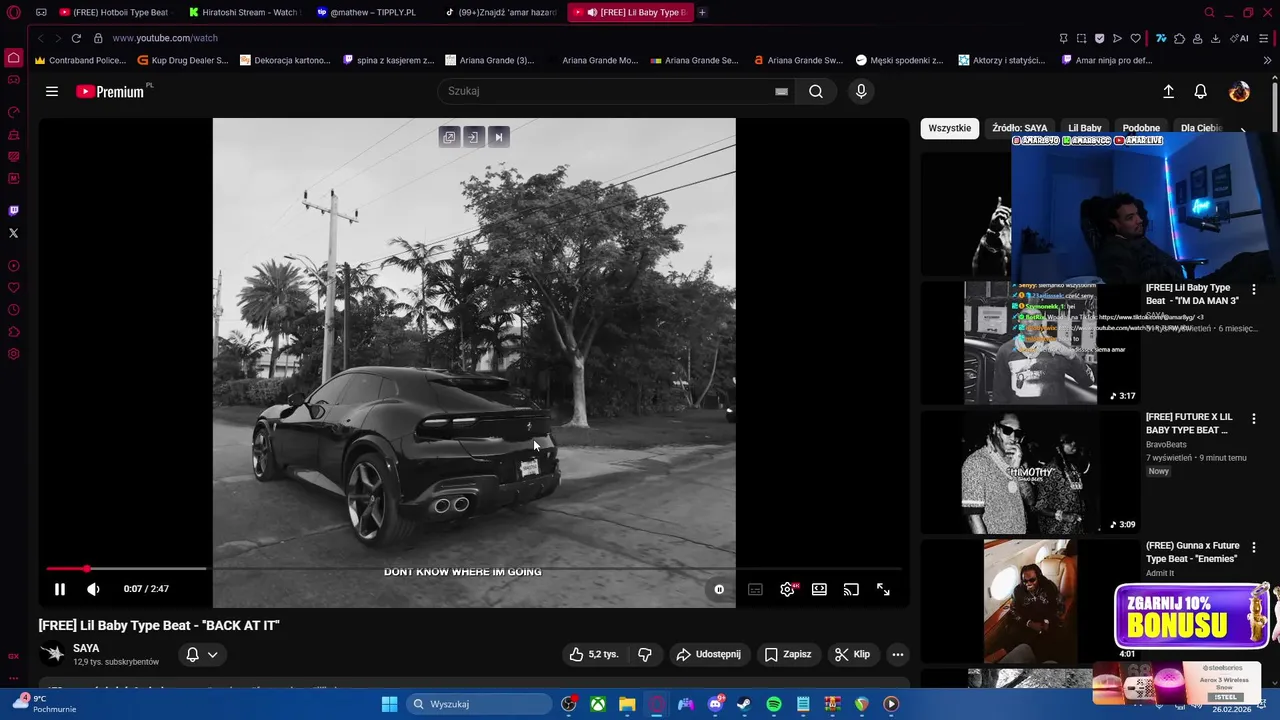
Task: Open Steam from the taskbar
Action: [744, 704]
